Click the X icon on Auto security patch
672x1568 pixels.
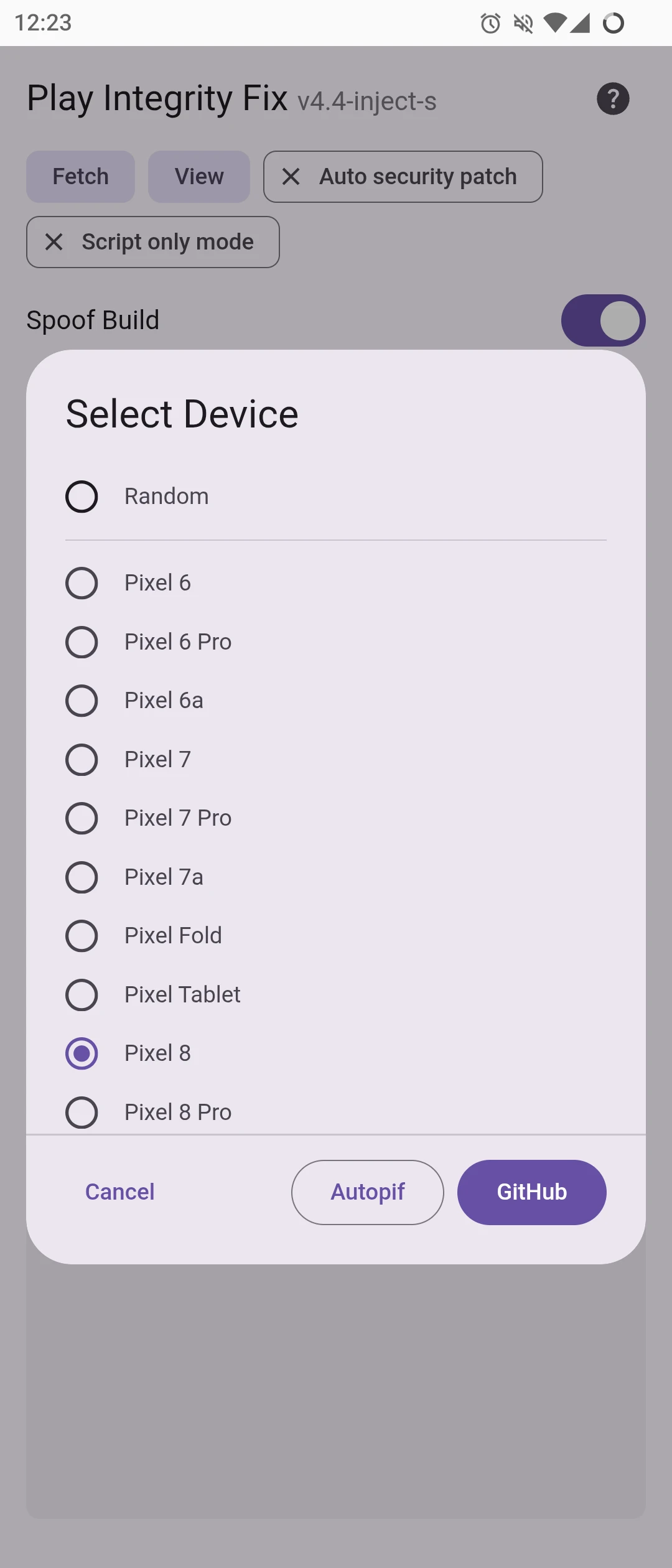tap(291, 177)
